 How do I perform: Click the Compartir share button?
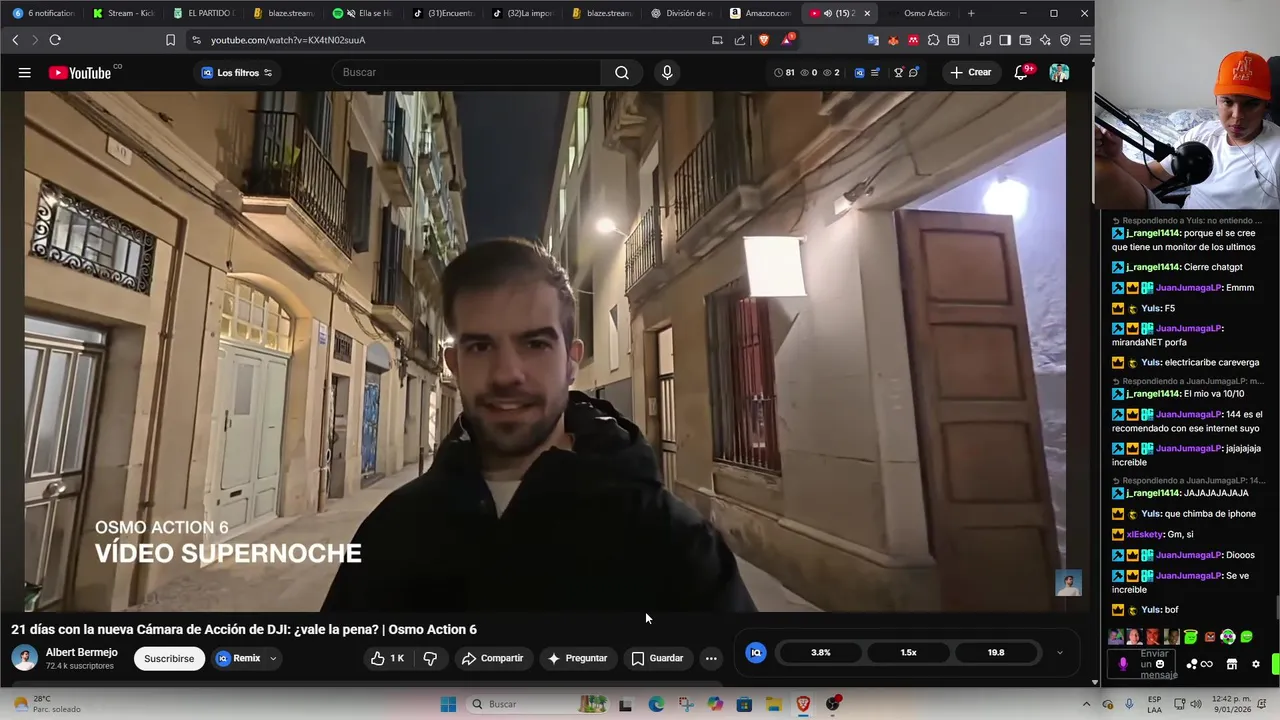[492, 658]
